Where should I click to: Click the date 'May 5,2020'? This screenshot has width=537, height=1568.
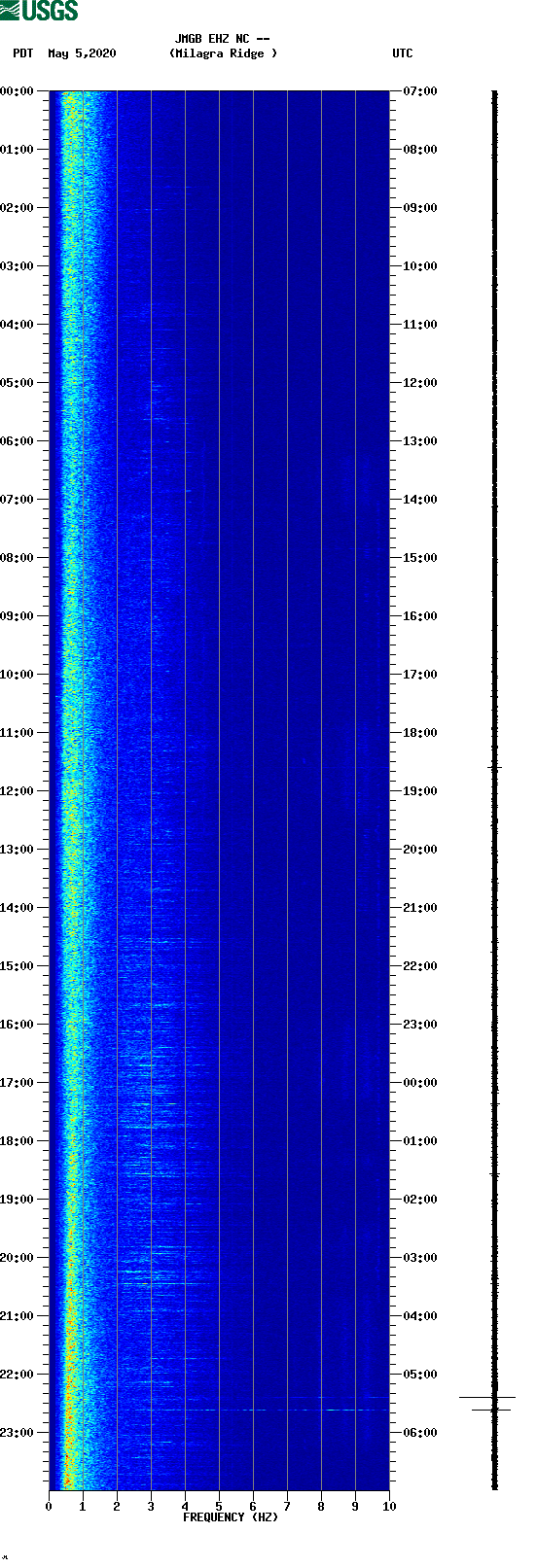click(x=82, y=53)
